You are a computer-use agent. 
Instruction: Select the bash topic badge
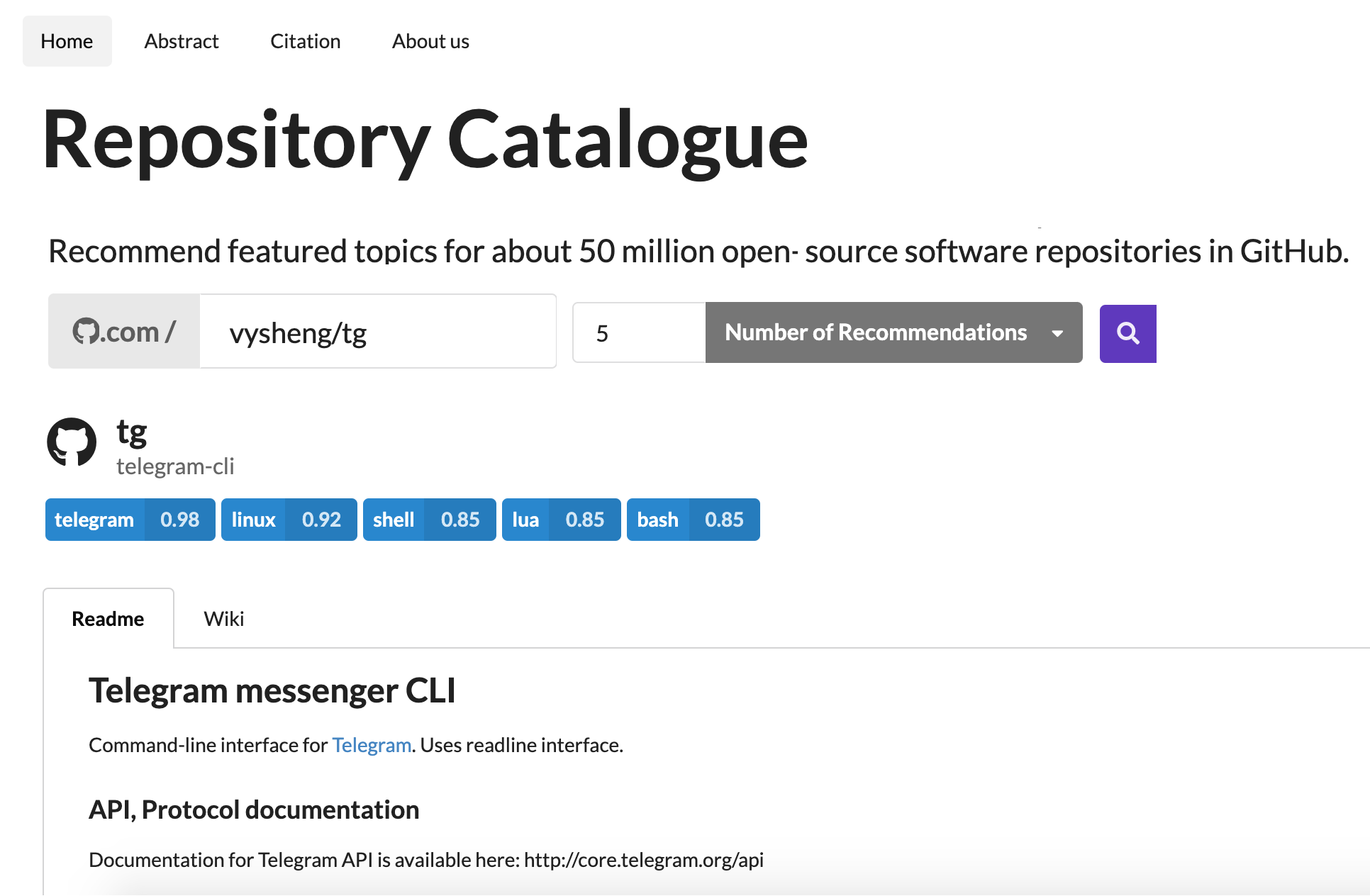(693, 520)
